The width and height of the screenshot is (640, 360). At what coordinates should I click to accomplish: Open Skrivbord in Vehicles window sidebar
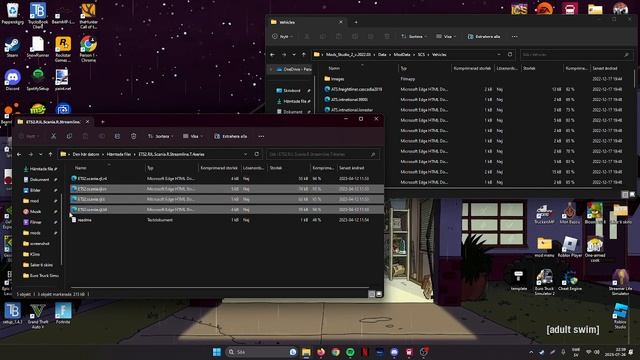291,91
